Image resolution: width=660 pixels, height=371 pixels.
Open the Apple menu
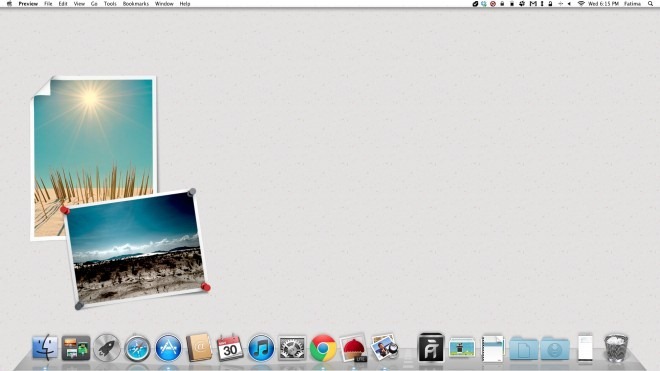9,4
